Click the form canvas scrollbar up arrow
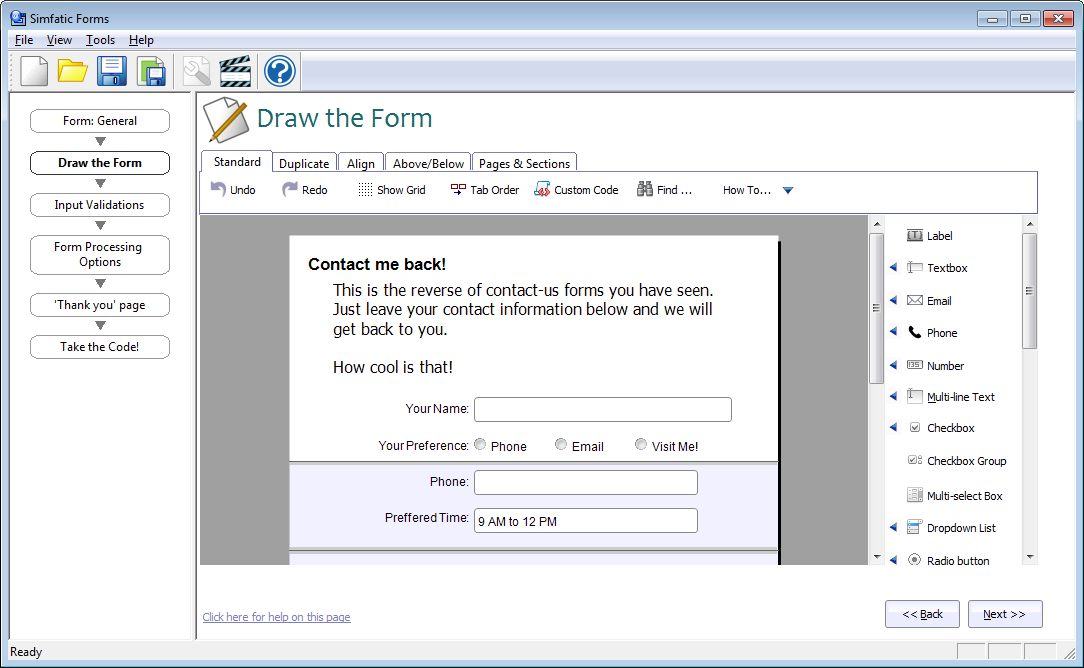The width and height of the screenshot is (1084, 668). click(x=877, y=224)
